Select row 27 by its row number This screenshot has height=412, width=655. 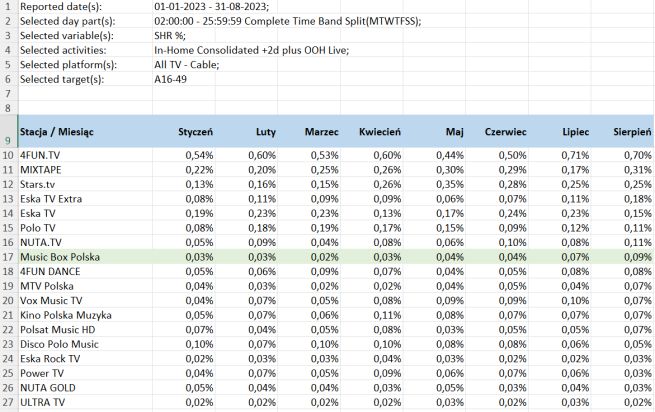(x=8, y=402)
